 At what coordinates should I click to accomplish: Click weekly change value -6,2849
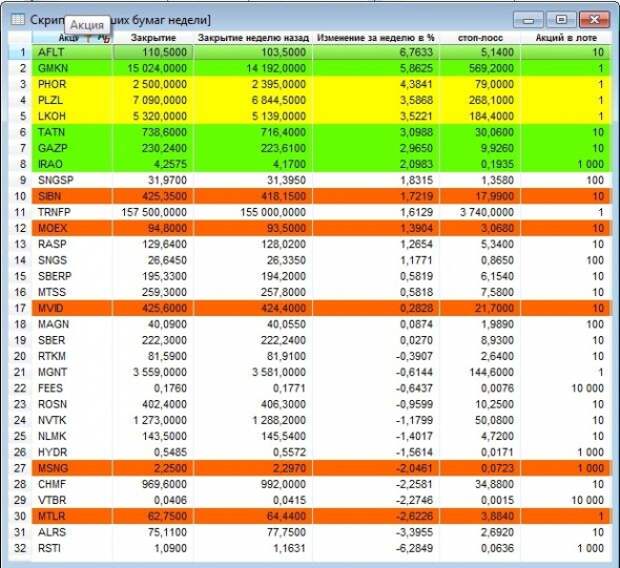(376, 548)
